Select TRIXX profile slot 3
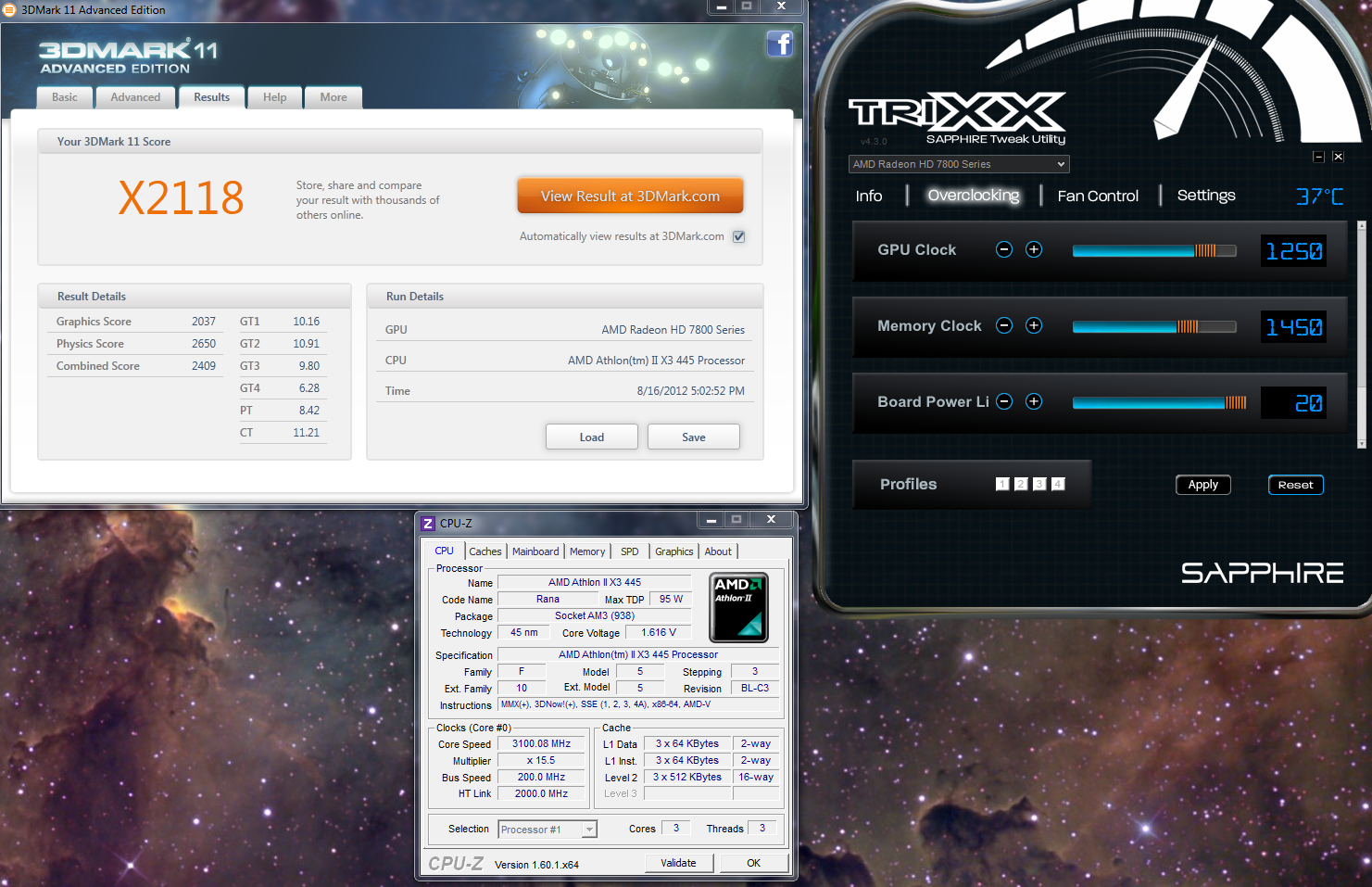 click(x=1039, y=484)
